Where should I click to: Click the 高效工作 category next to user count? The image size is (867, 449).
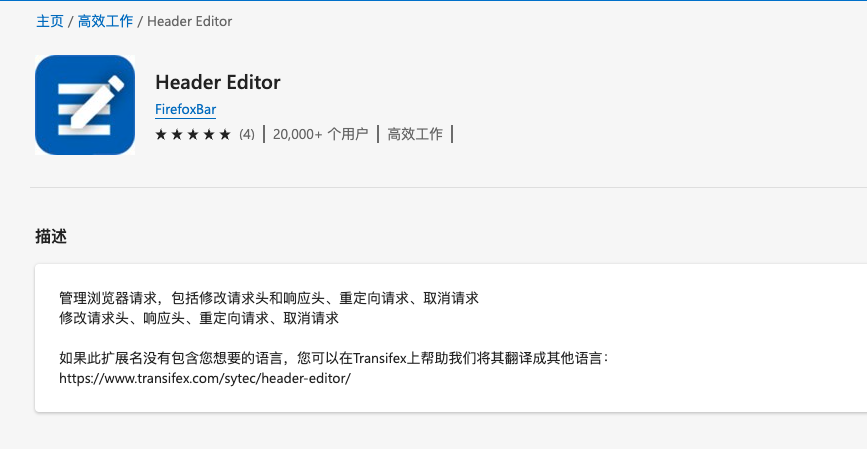(415, 134)
